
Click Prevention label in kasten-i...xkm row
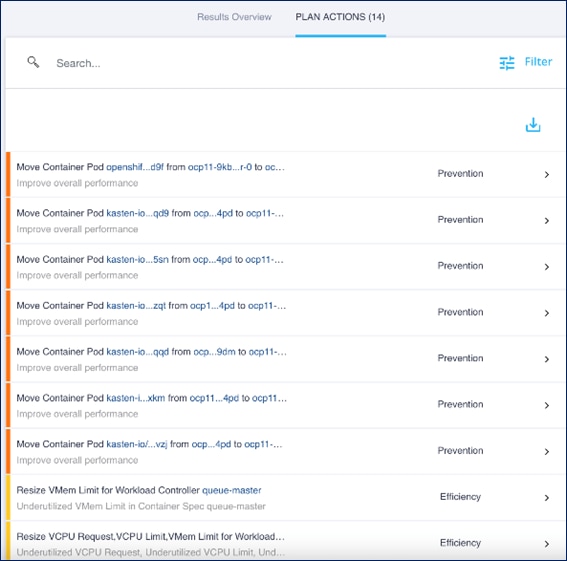coord(460,404)
